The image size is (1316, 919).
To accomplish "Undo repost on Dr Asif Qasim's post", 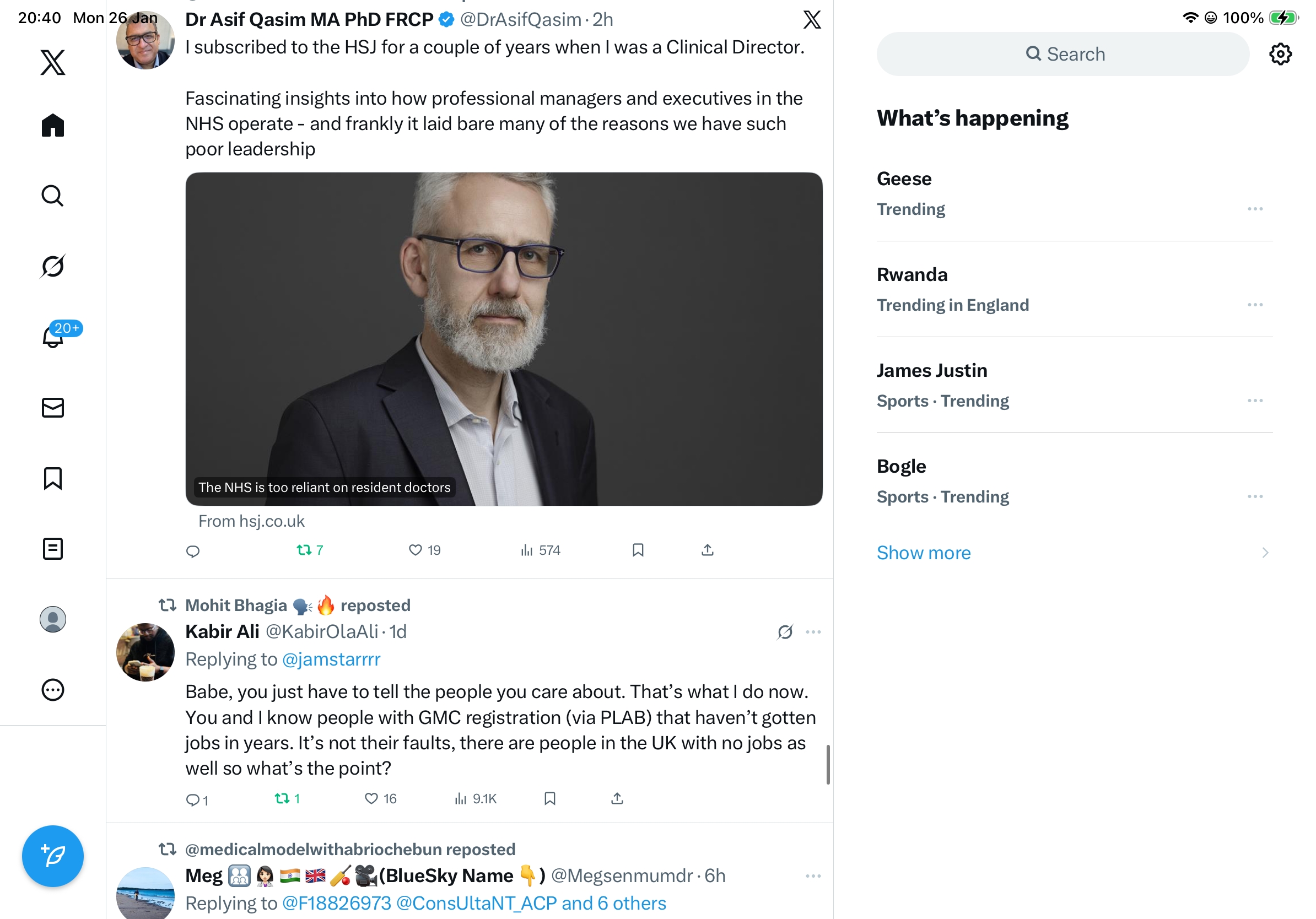I will click(304, 550).
